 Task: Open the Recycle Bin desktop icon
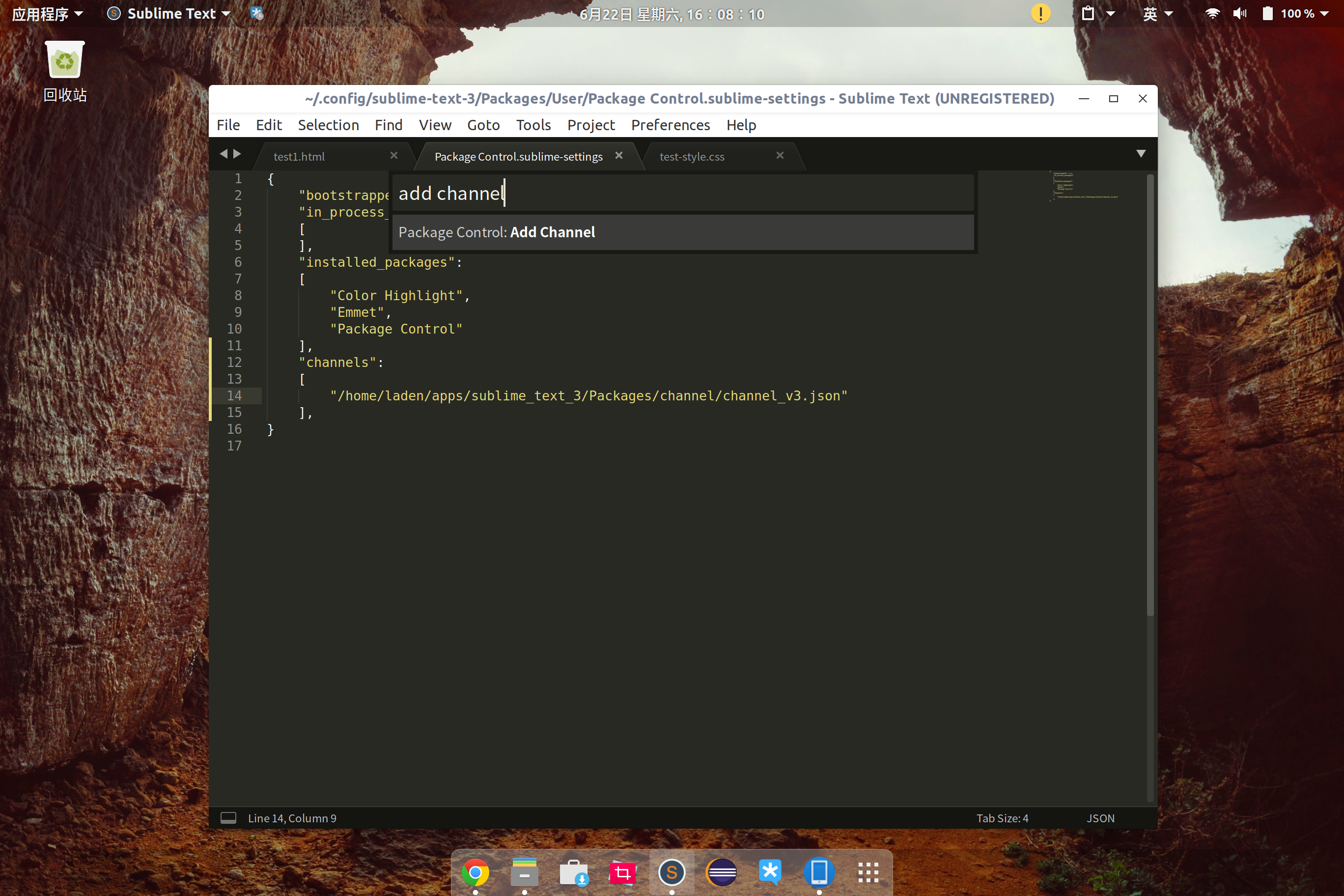(64, 60)
